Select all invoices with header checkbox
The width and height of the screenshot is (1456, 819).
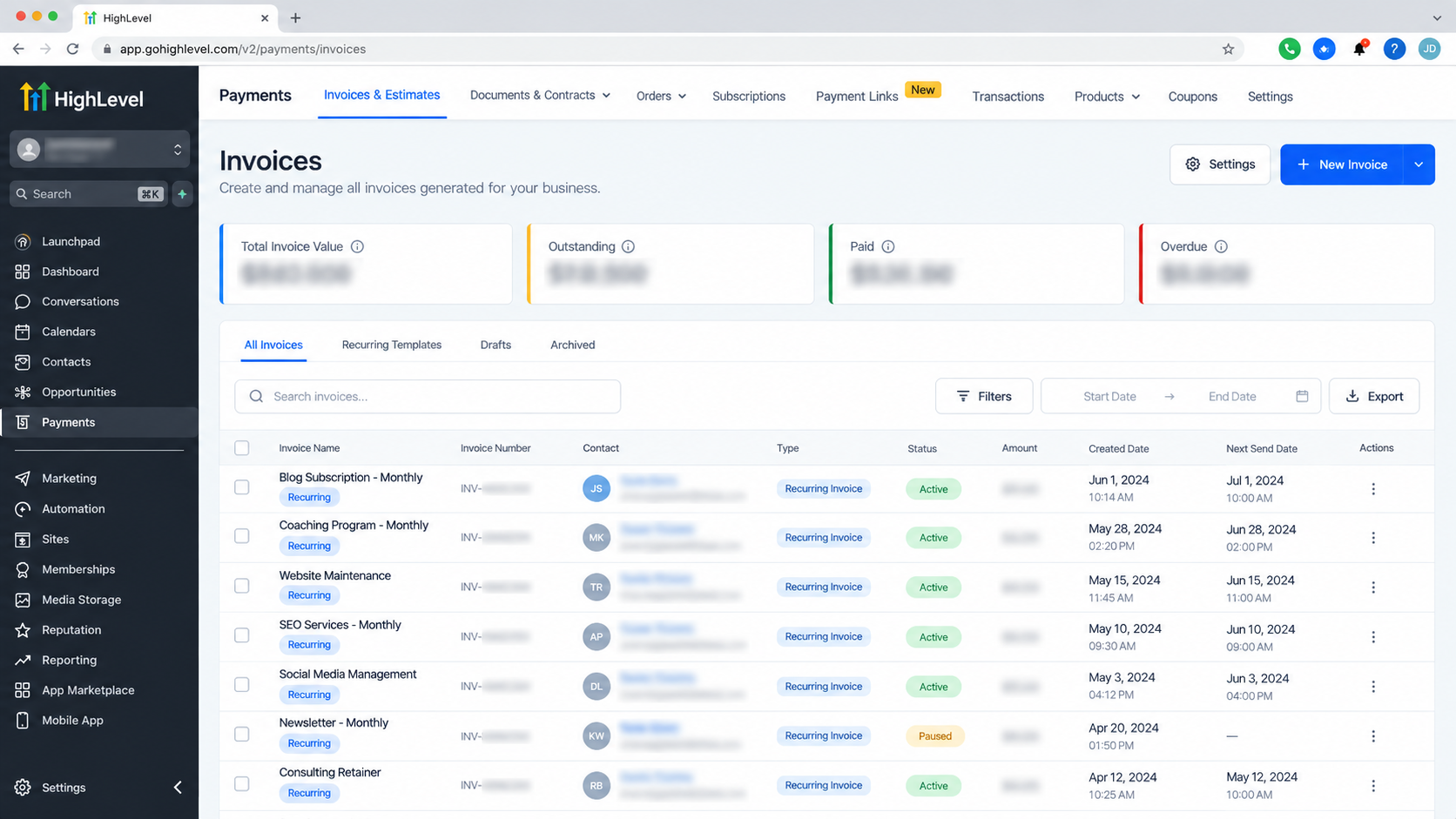coord(242,448)
